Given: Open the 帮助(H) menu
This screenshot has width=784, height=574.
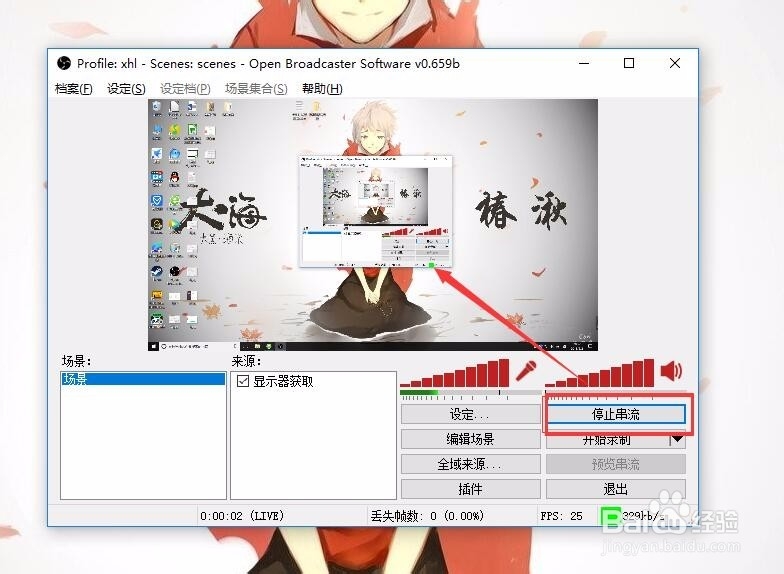Looking at the screenshot, I should [322, 89].
